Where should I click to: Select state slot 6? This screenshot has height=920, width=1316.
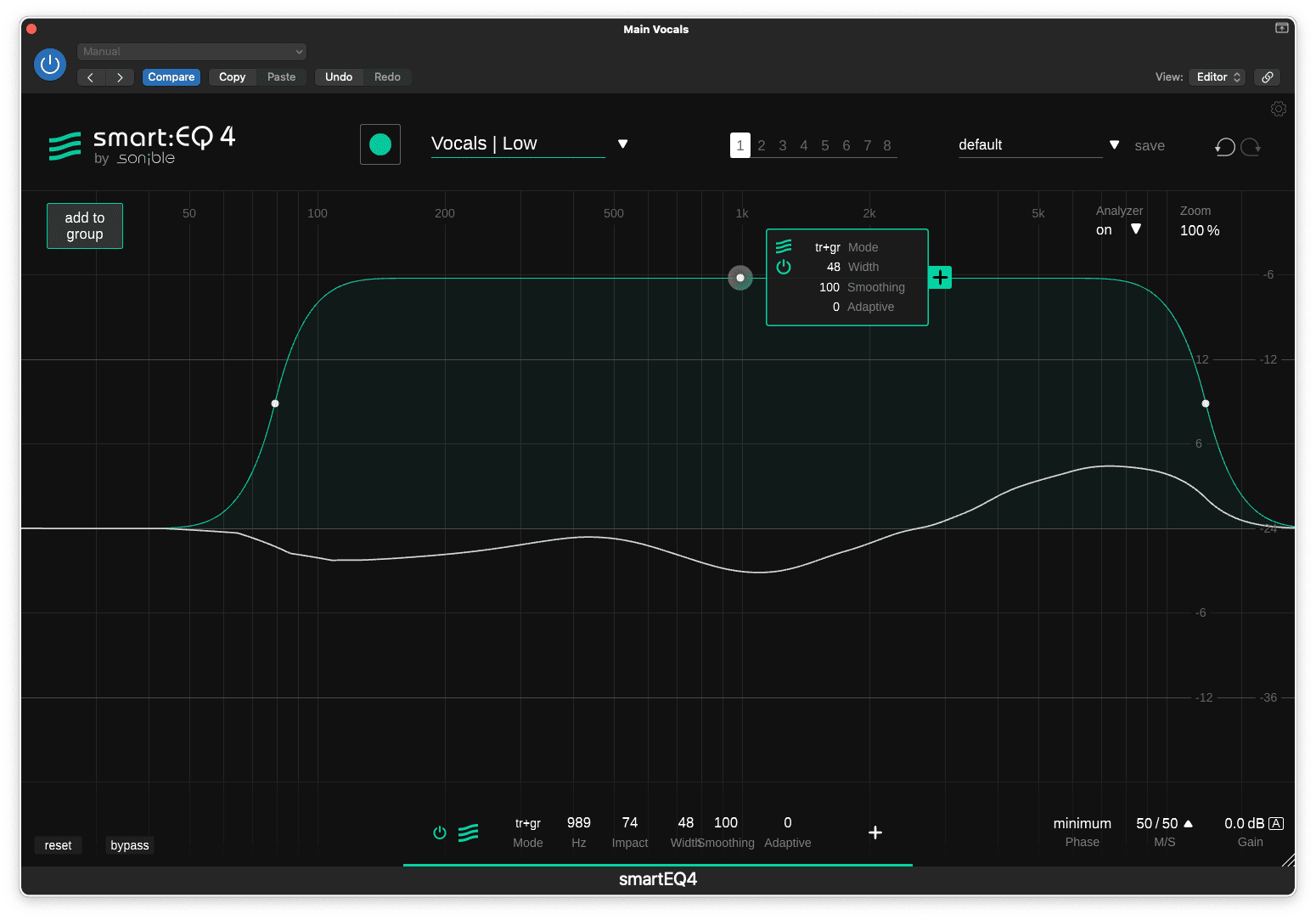click(846, 145)
